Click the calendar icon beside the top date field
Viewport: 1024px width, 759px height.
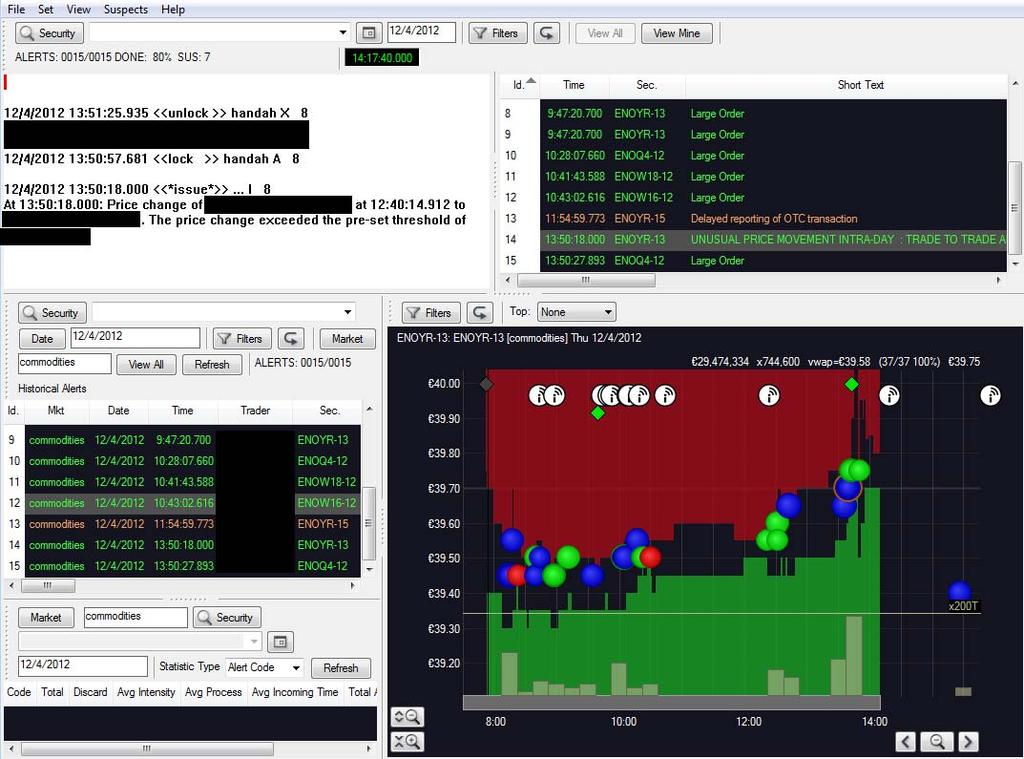click(x=368, y=33)
